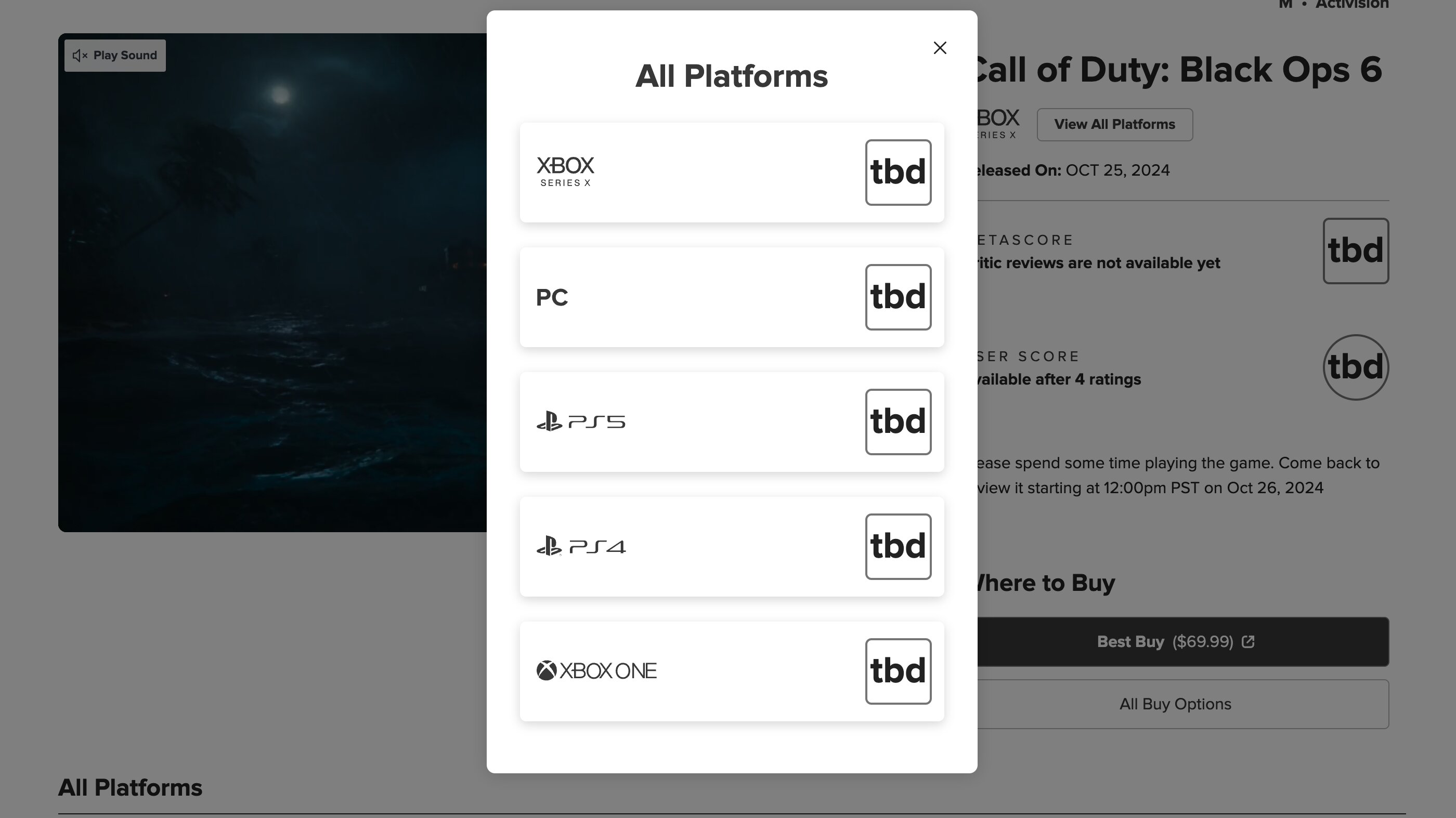
Task: Click the User Score tbd circle
Action: coord(1356,367)
